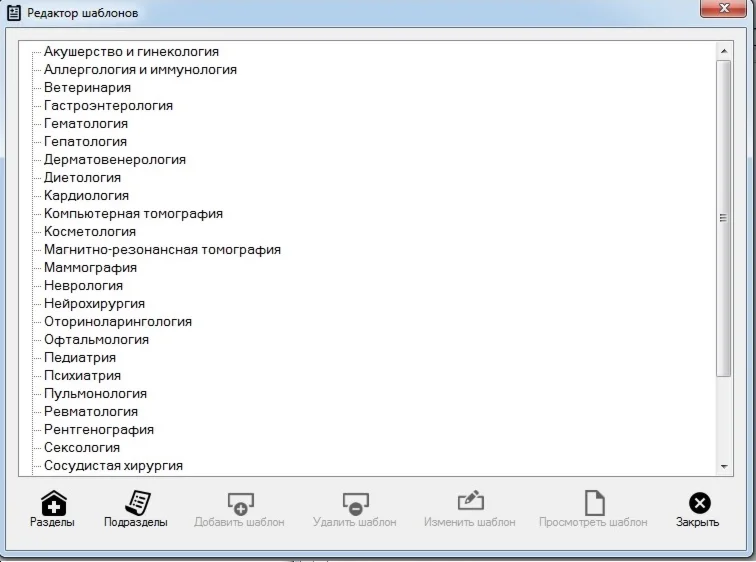Viewport: 756px width, 562px height.
Task: Select Компьютерная томография in the list
Action: [x=133, y=214]
